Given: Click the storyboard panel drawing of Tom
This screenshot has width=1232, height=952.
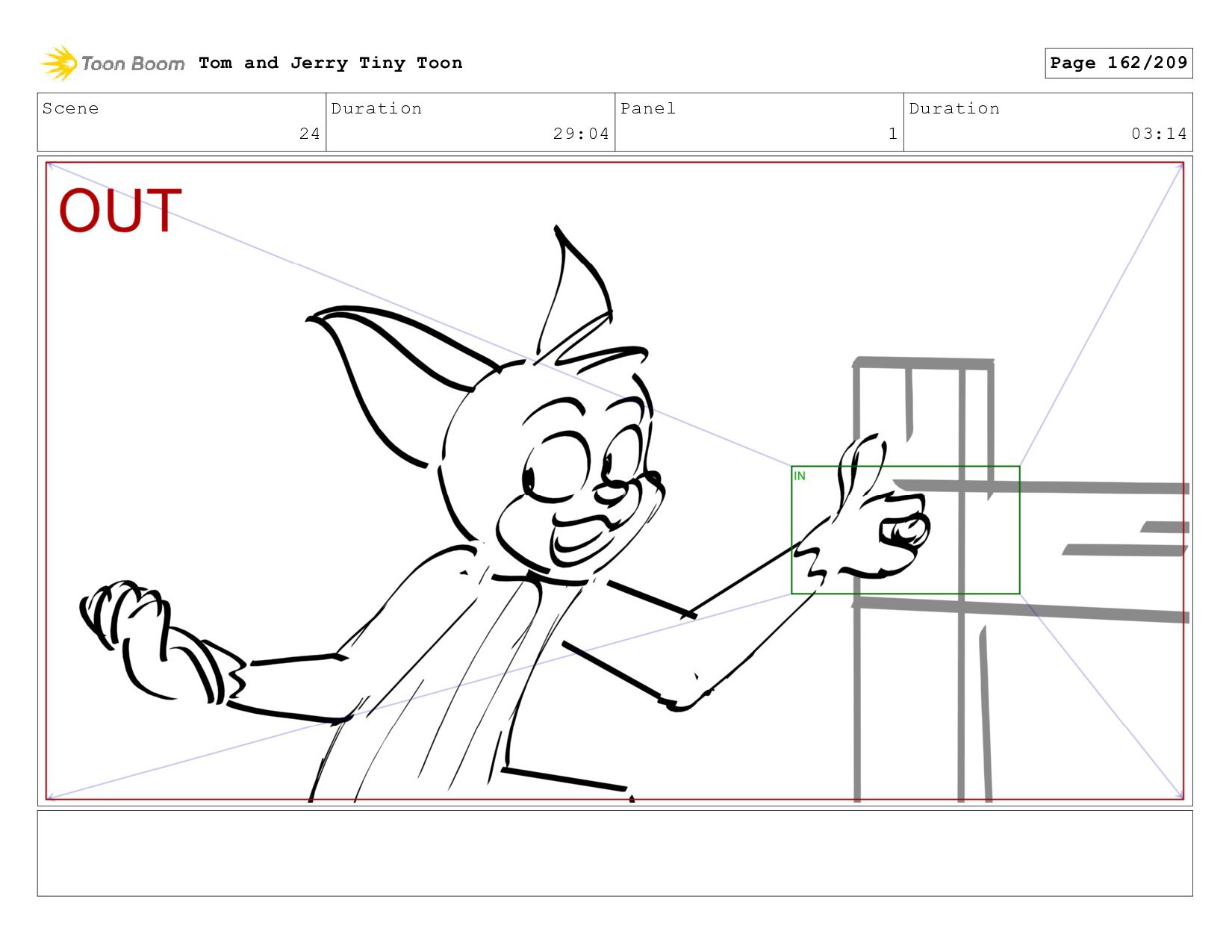Looking at the screenshot, I should coord(615,481).
